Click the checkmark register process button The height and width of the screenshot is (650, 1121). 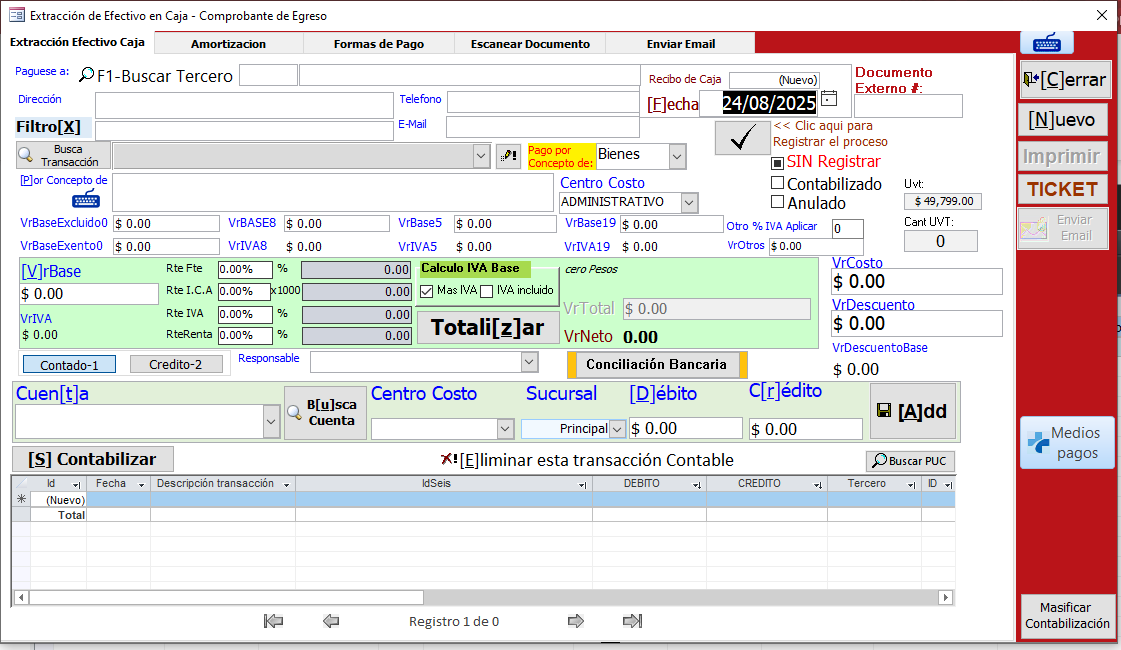pyautogui.click(x=742, y=138)
